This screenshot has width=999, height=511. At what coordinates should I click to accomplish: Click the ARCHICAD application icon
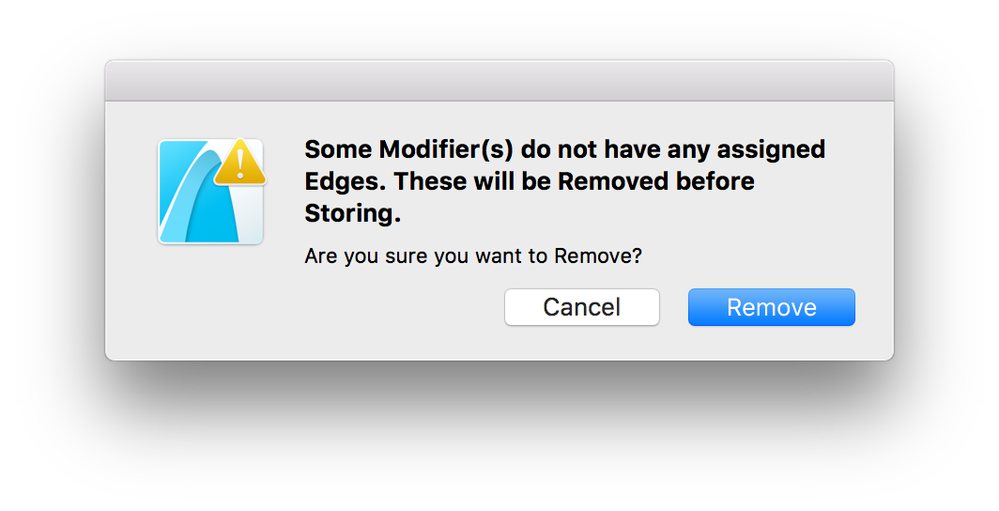pyautogui.click(x=210, y=191)
